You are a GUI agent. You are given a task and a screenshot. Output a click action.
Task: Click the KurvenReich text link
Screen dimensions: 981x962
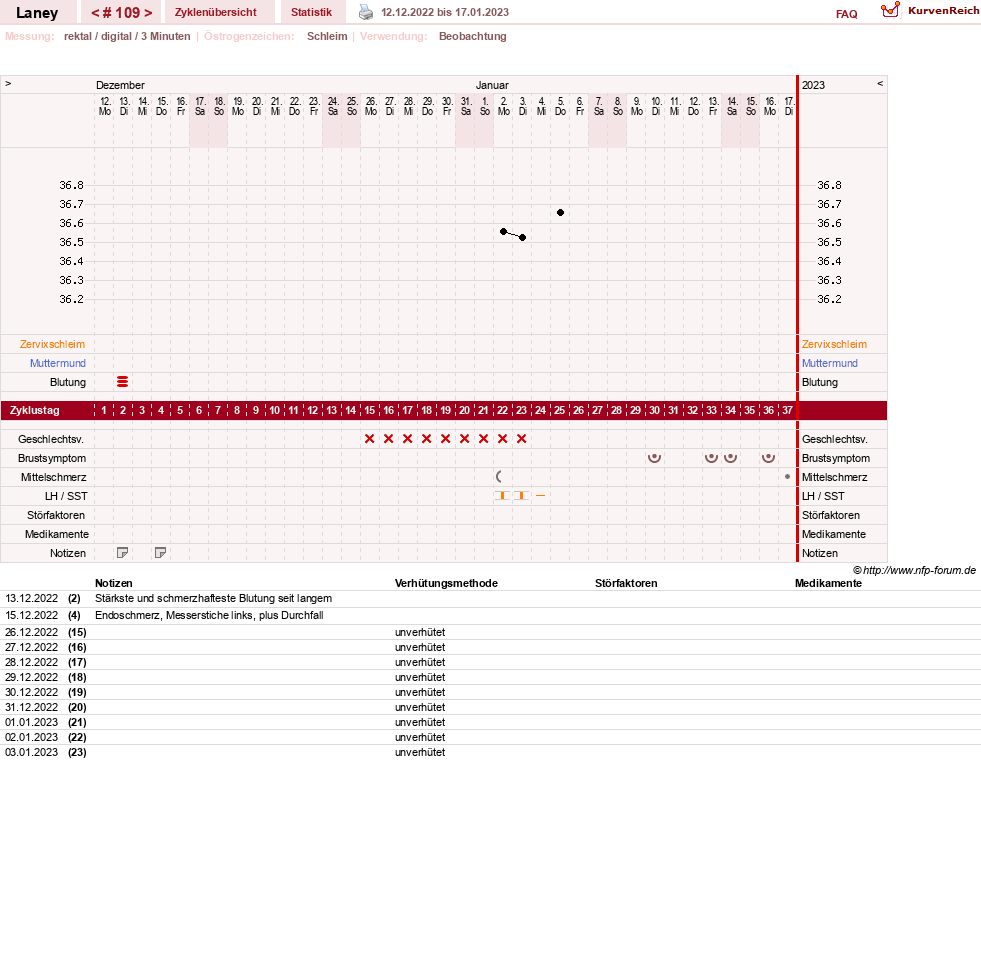(x=943, y=11)
